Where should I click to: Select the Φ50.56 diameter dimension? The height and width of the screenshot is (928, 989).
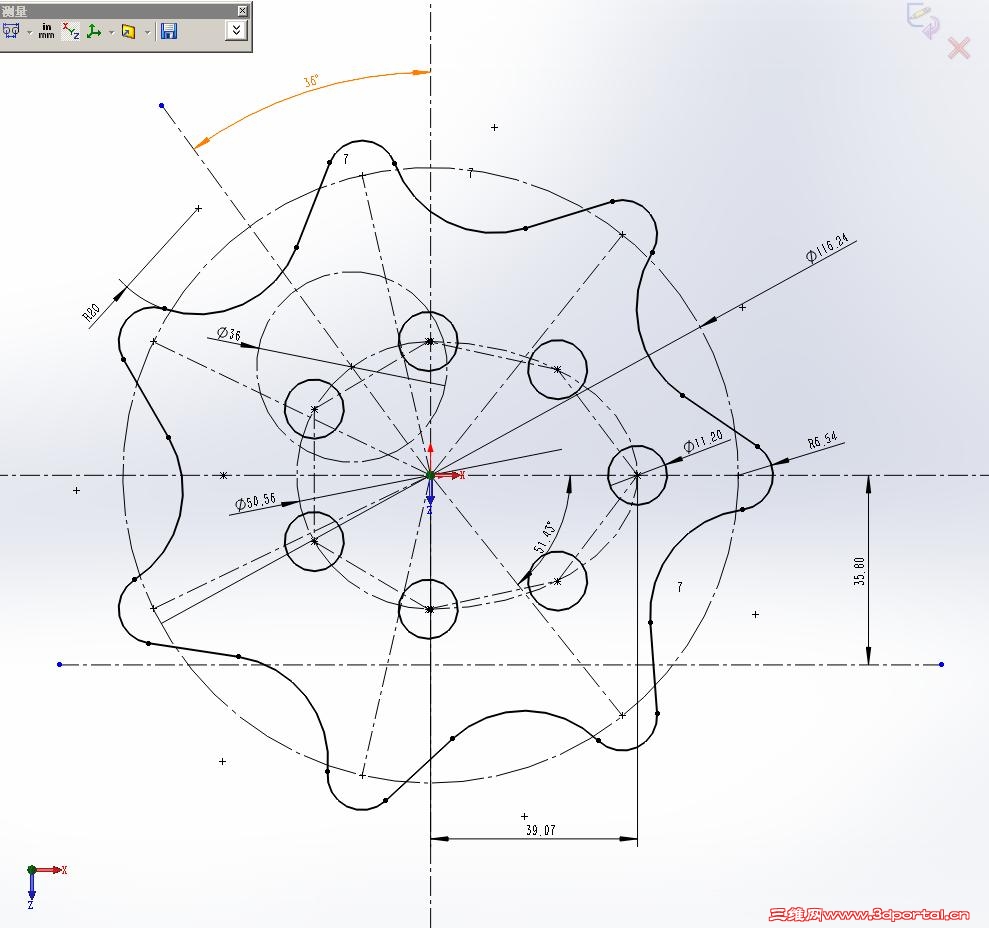255,502
